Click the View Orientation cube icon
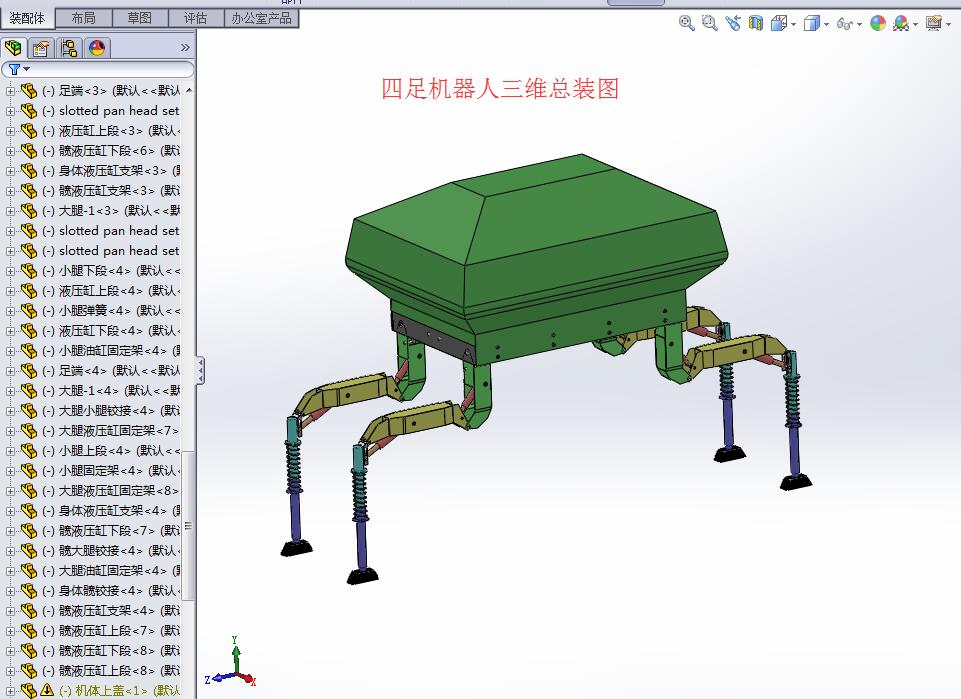This screenshot has height=699, width=961. tap(778, 23)
